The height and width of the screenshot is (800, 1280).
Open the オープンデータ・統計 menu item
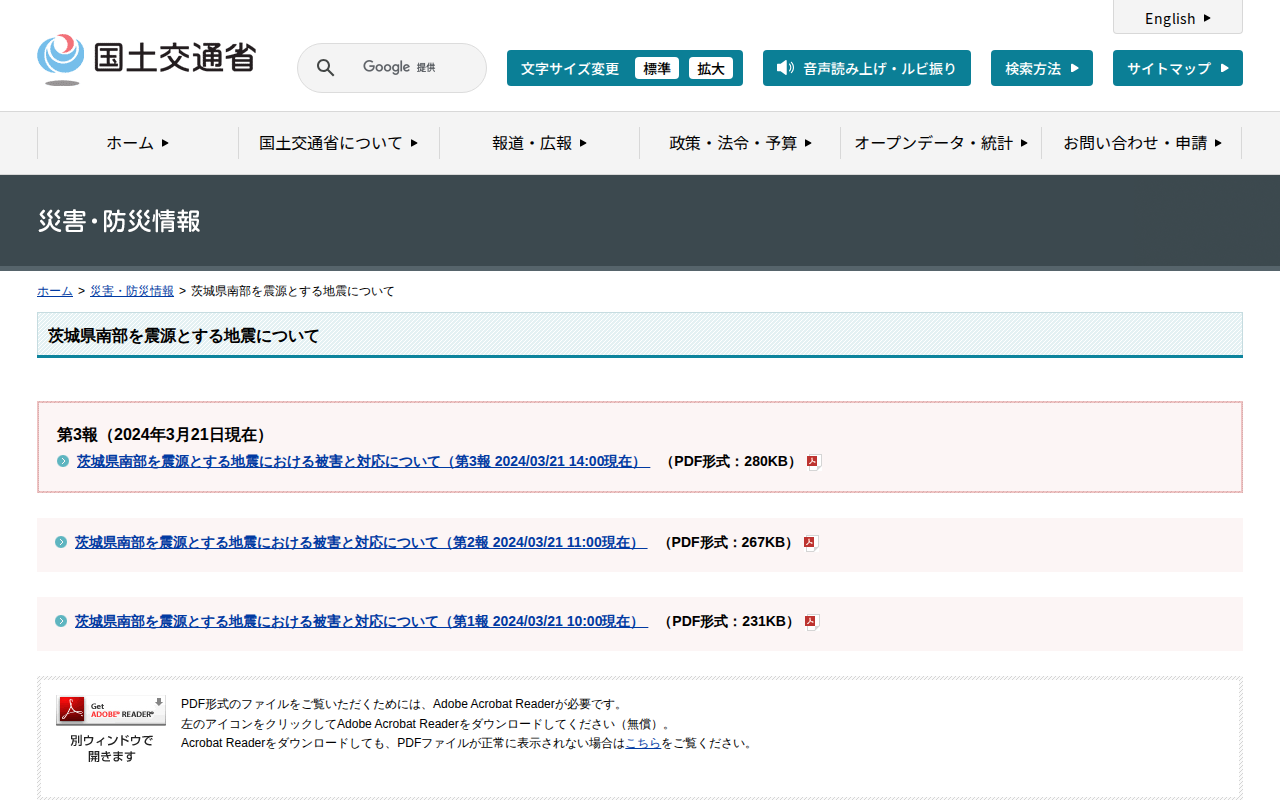tap(940, 143)
